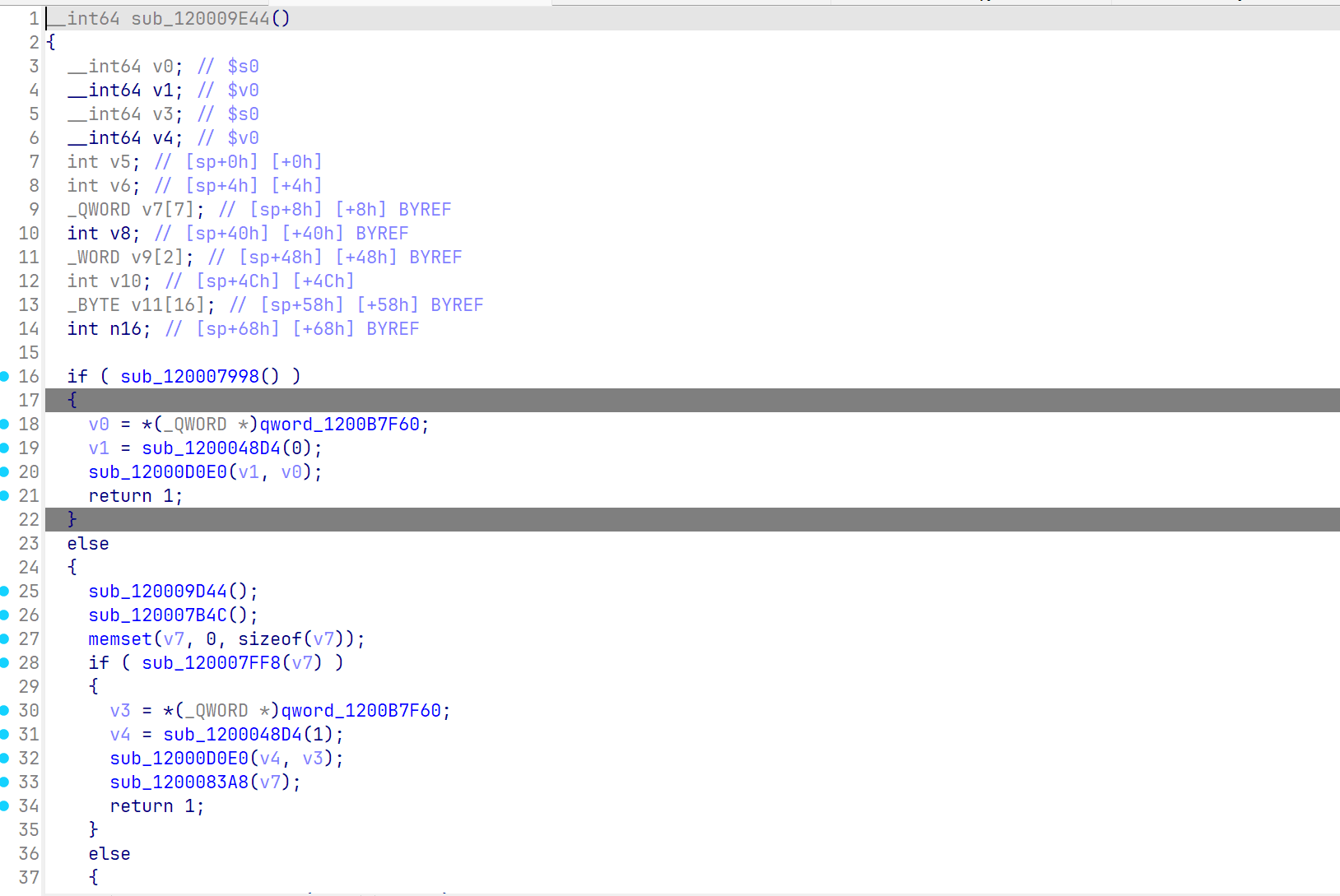
Task: Click the return 1 statement on line 21
Action: pos(136,495)
